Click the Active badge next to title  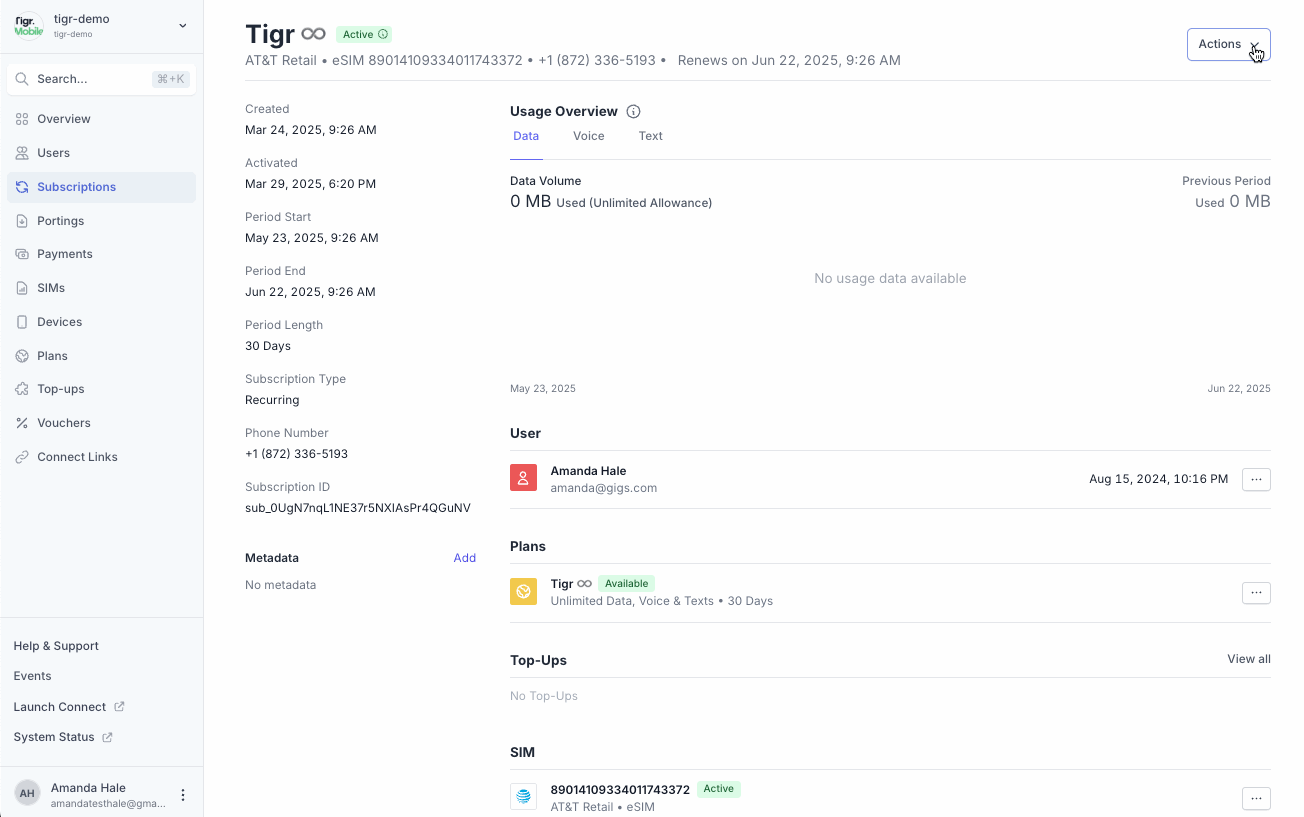[x=364, y=34]
